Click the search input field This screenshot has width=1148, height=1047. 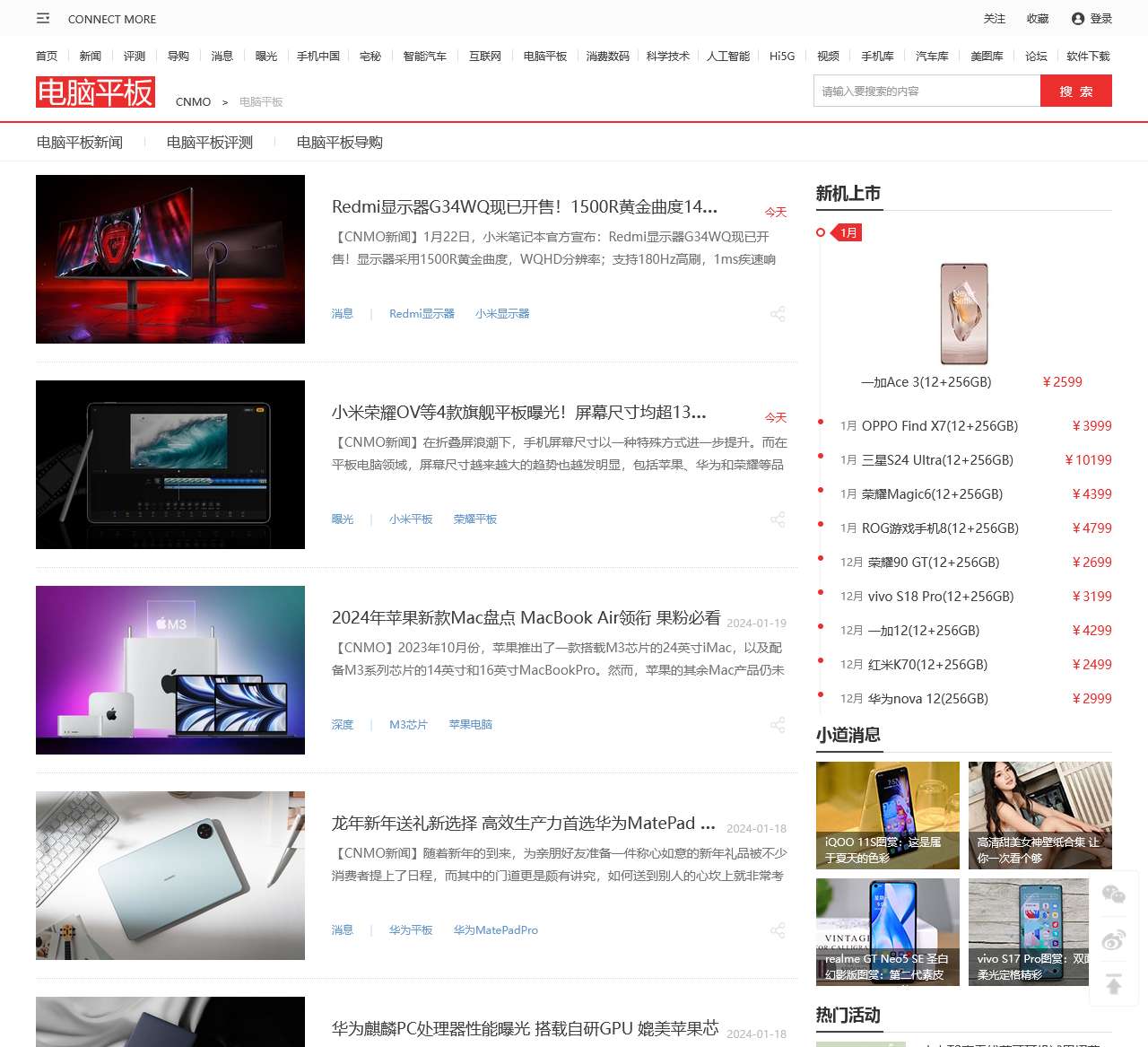point(924,90)
